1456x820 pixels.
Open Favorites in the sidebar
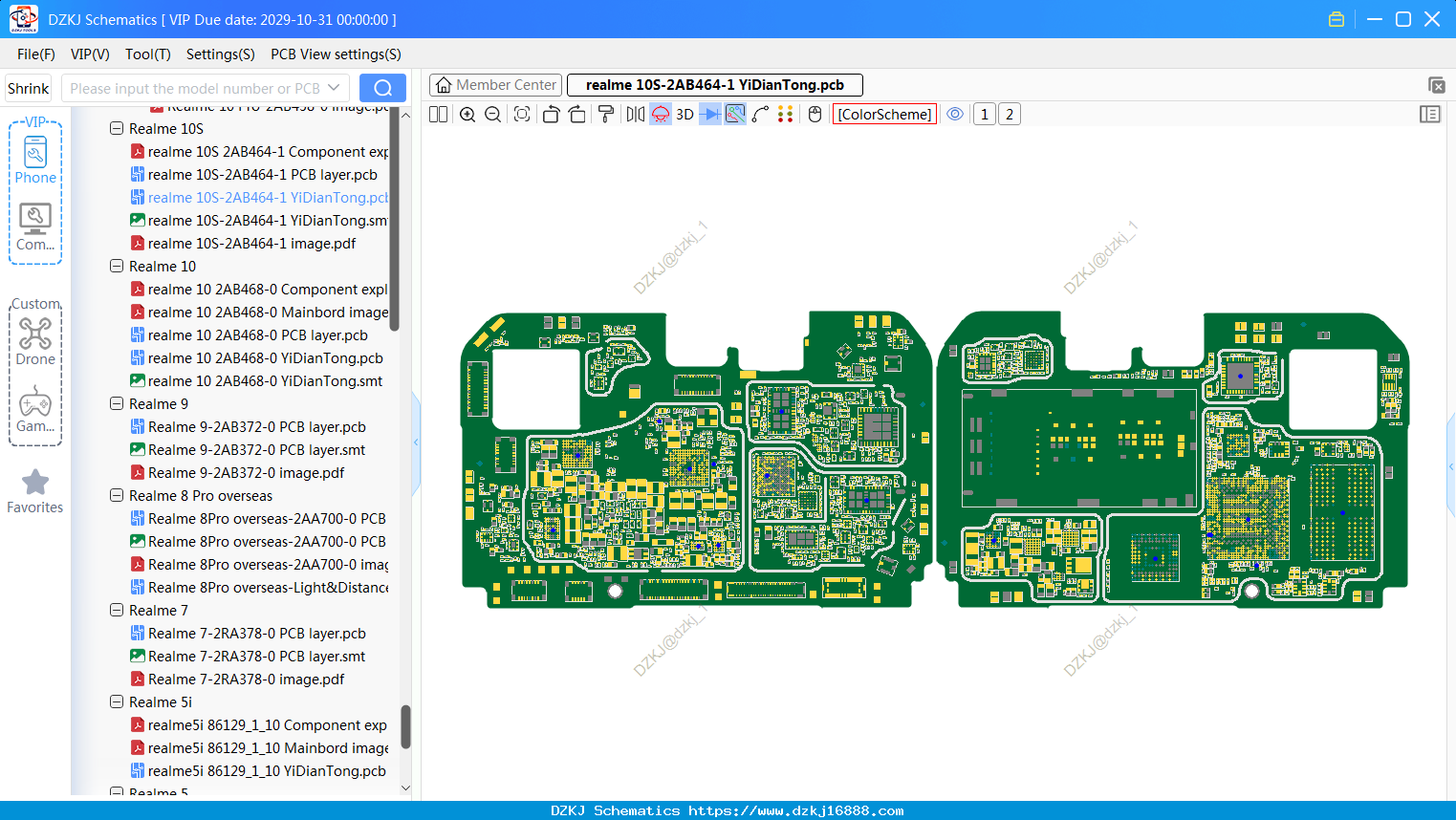coord(35,491)
